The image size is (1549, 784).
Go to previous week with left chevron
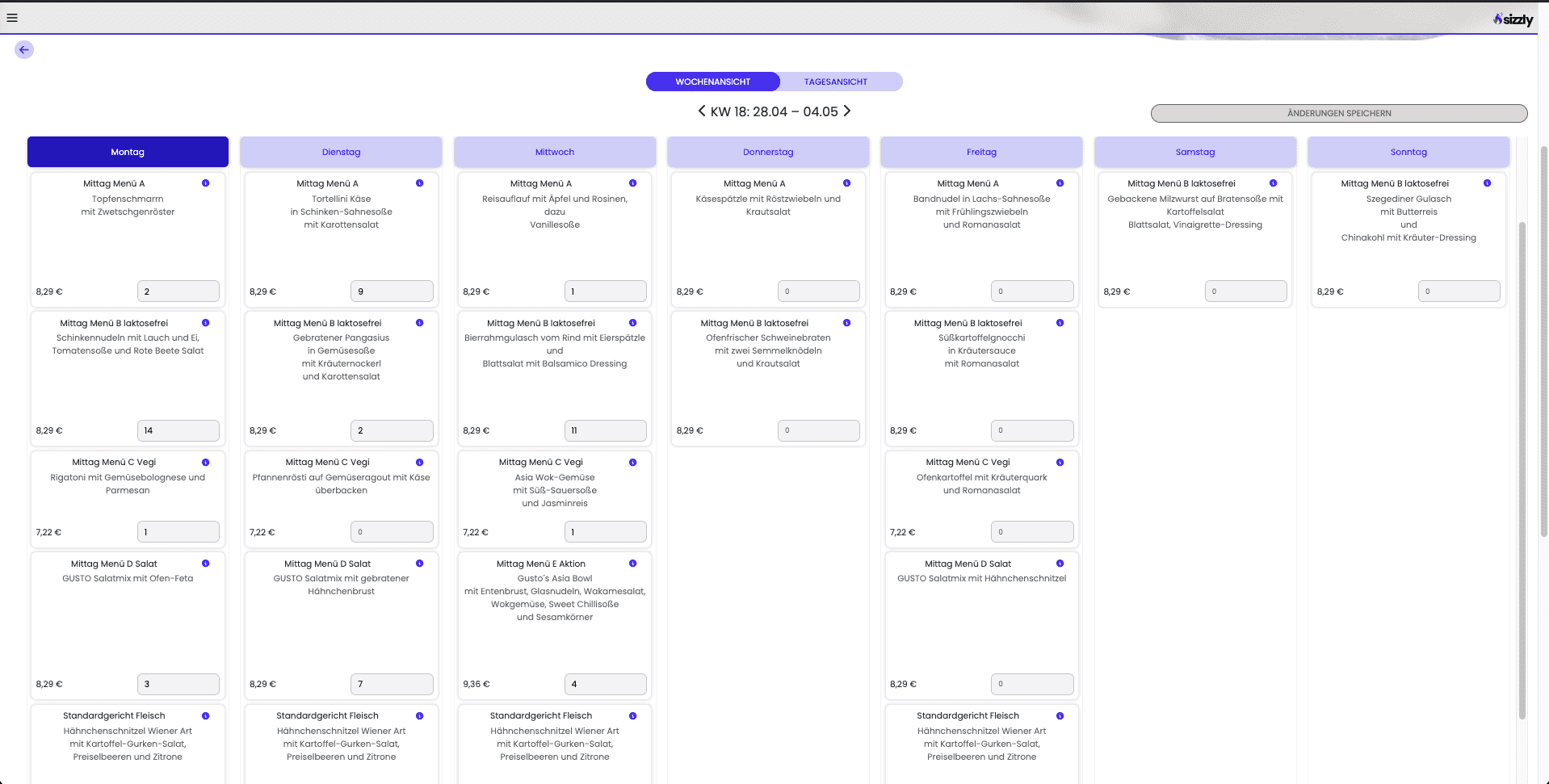(702, 111)
